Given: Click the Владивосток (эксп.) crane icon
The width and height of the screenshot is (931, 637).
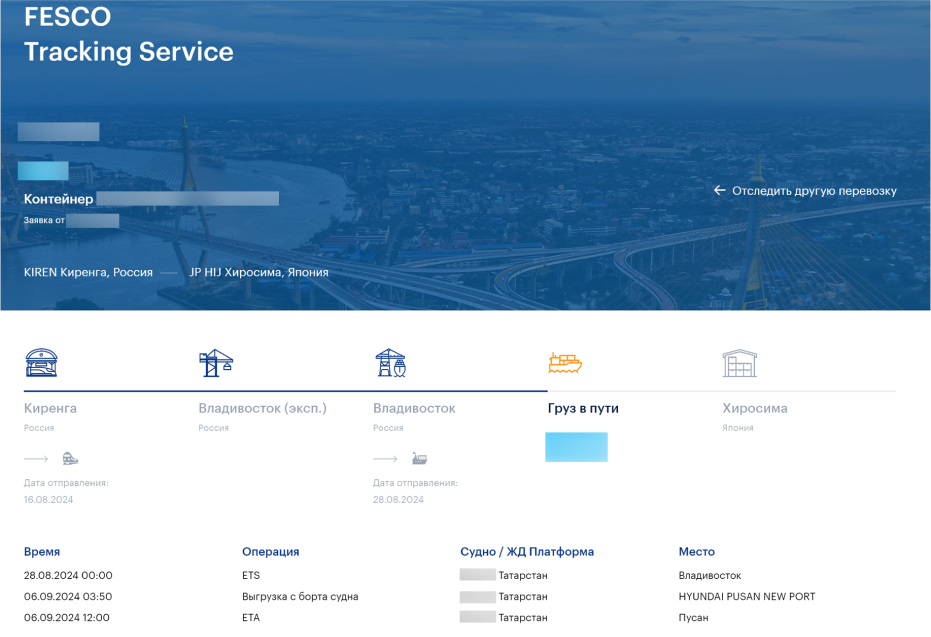Looking at the screenshot, I should (216, 363).
